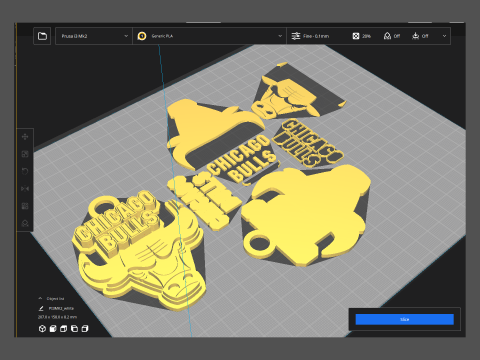Viewport: 480px width, 360px height.
Task: Select the Scale tool
Action: 25,154
